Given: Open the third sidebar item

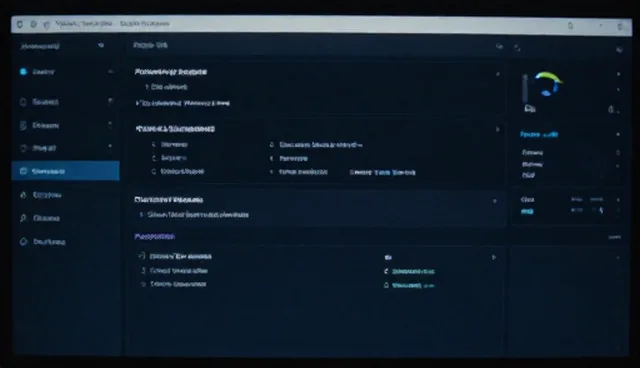Looking at the screenshot, I should (x=45, y=126).
